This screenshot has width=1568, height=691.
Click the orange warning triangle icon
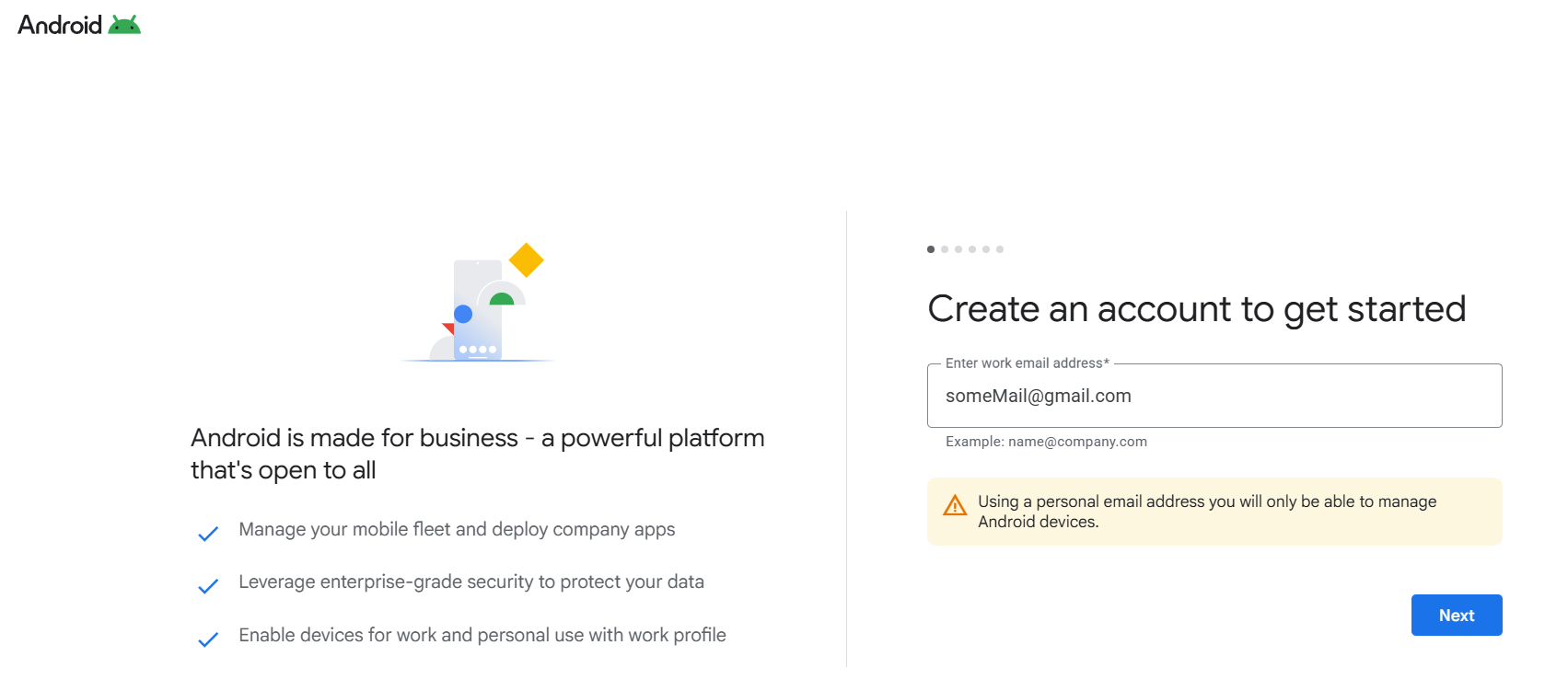(955, 505)
